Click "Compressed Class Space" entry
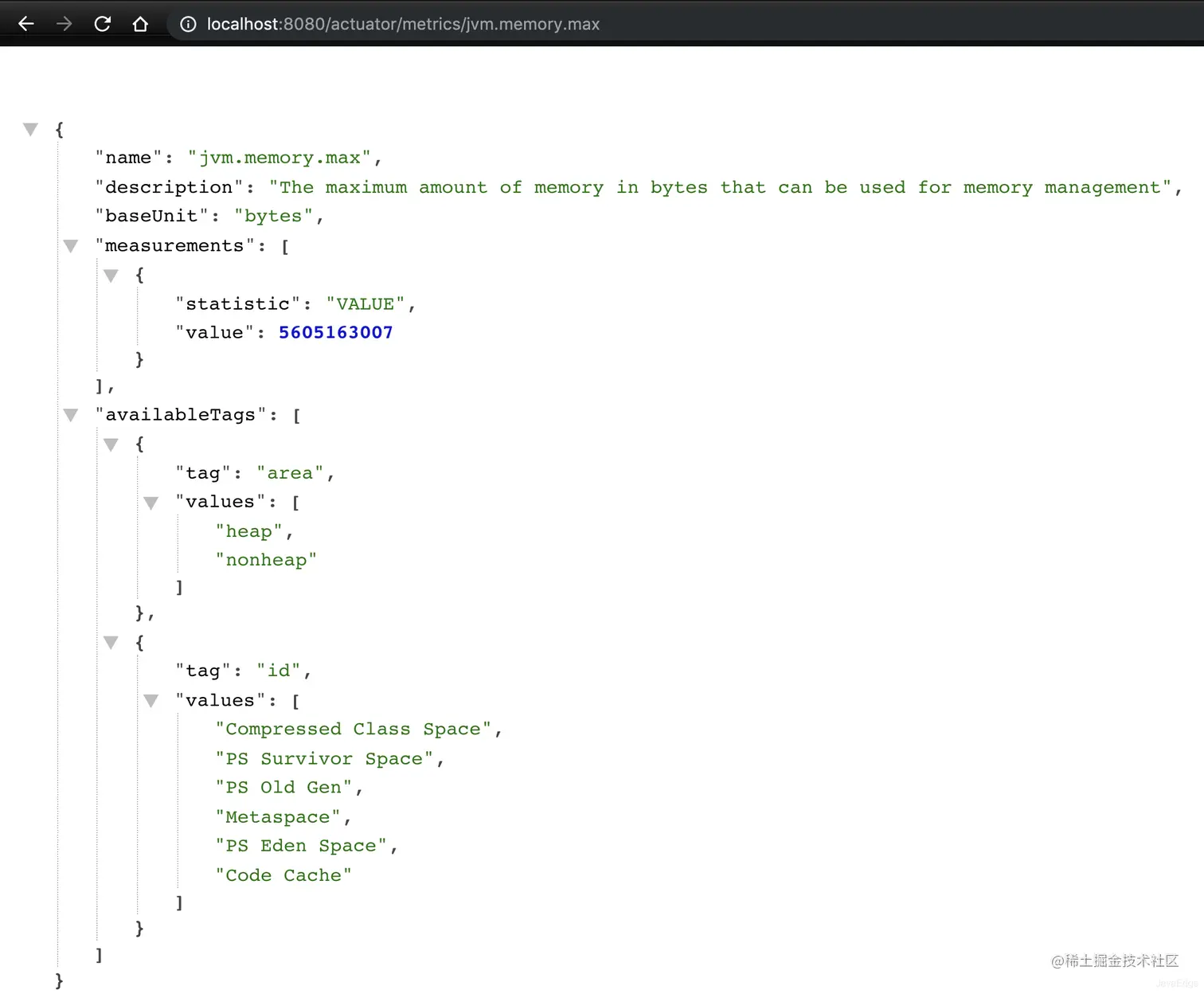The image size is (1204, 994). (x=354, y=729)
